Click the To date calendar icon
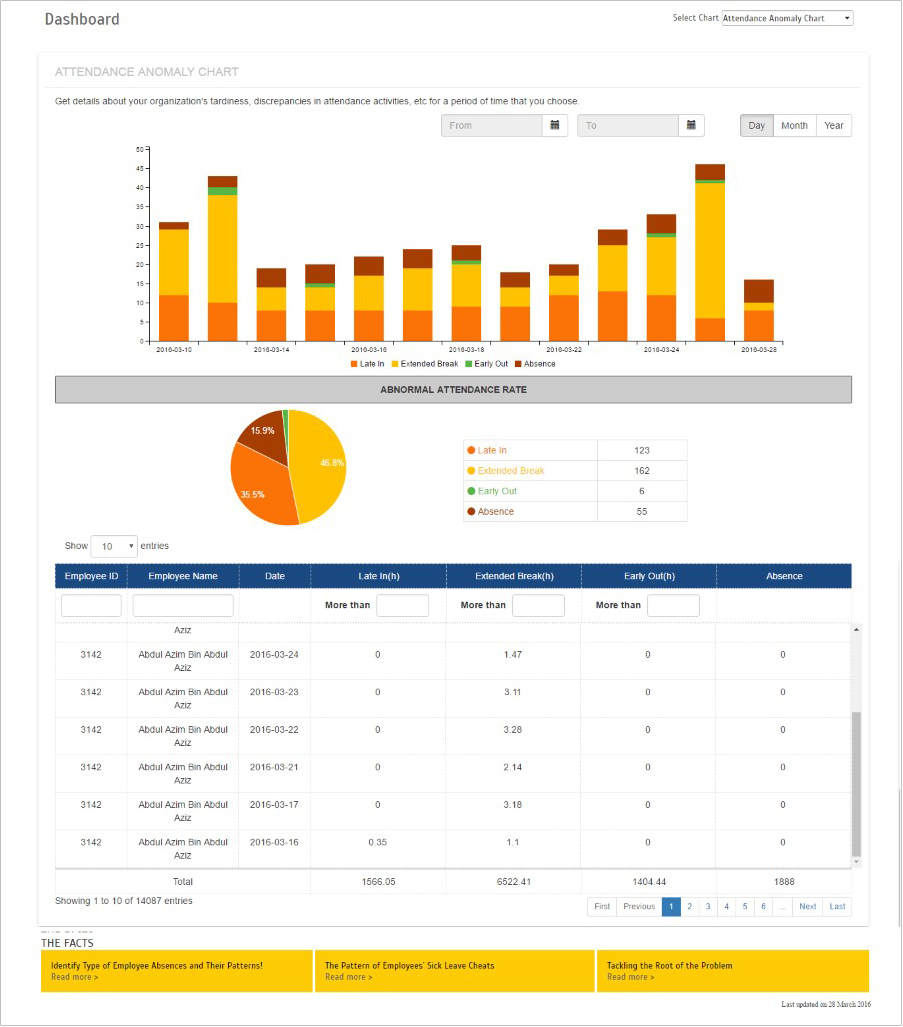Image resolution: width=903 pixels, height=1027 pixels. [691, 126]
